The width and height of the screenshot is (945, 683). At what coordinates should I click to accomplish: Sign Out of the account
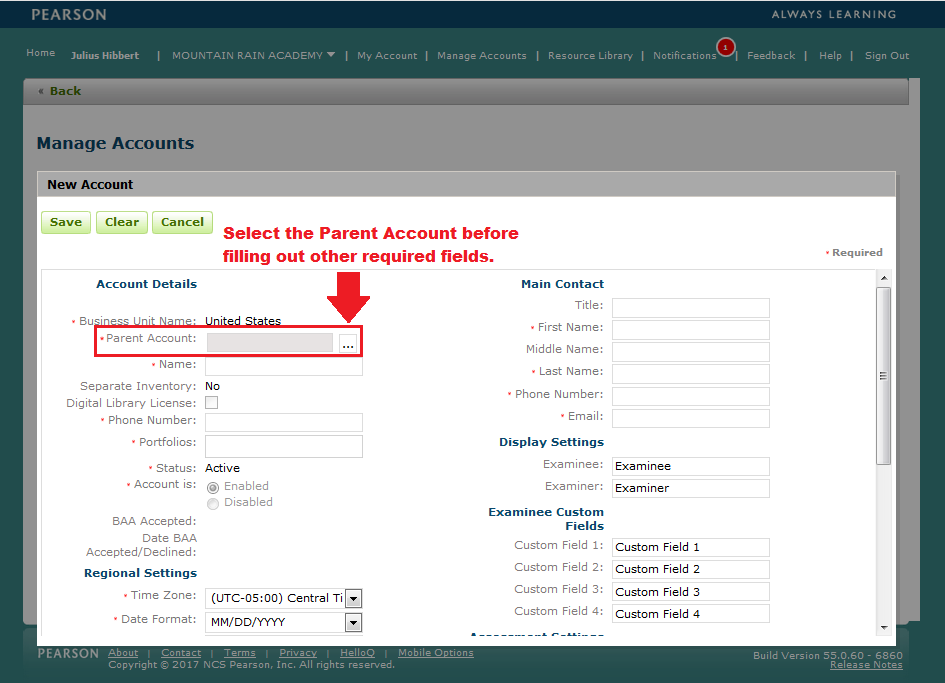click(887, 56)
